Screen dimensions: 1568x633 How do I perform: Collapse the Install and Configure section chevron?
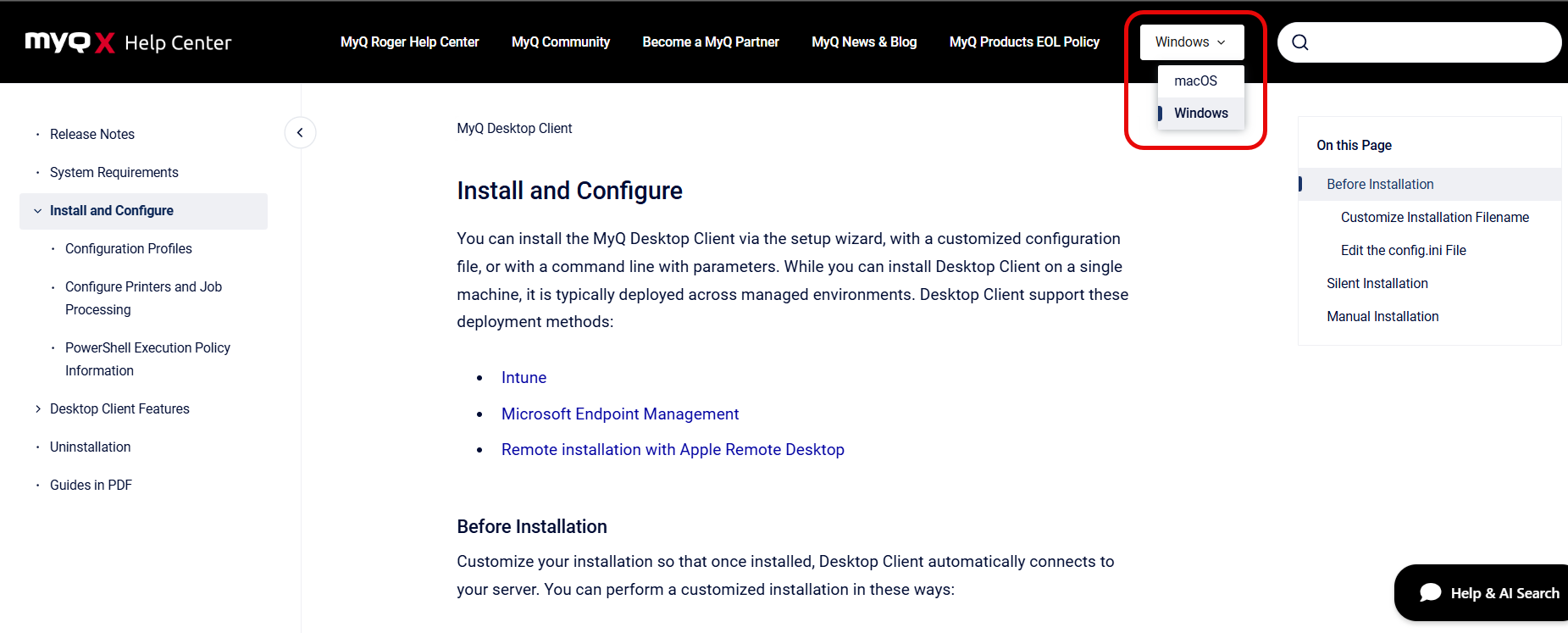(37, 211)
